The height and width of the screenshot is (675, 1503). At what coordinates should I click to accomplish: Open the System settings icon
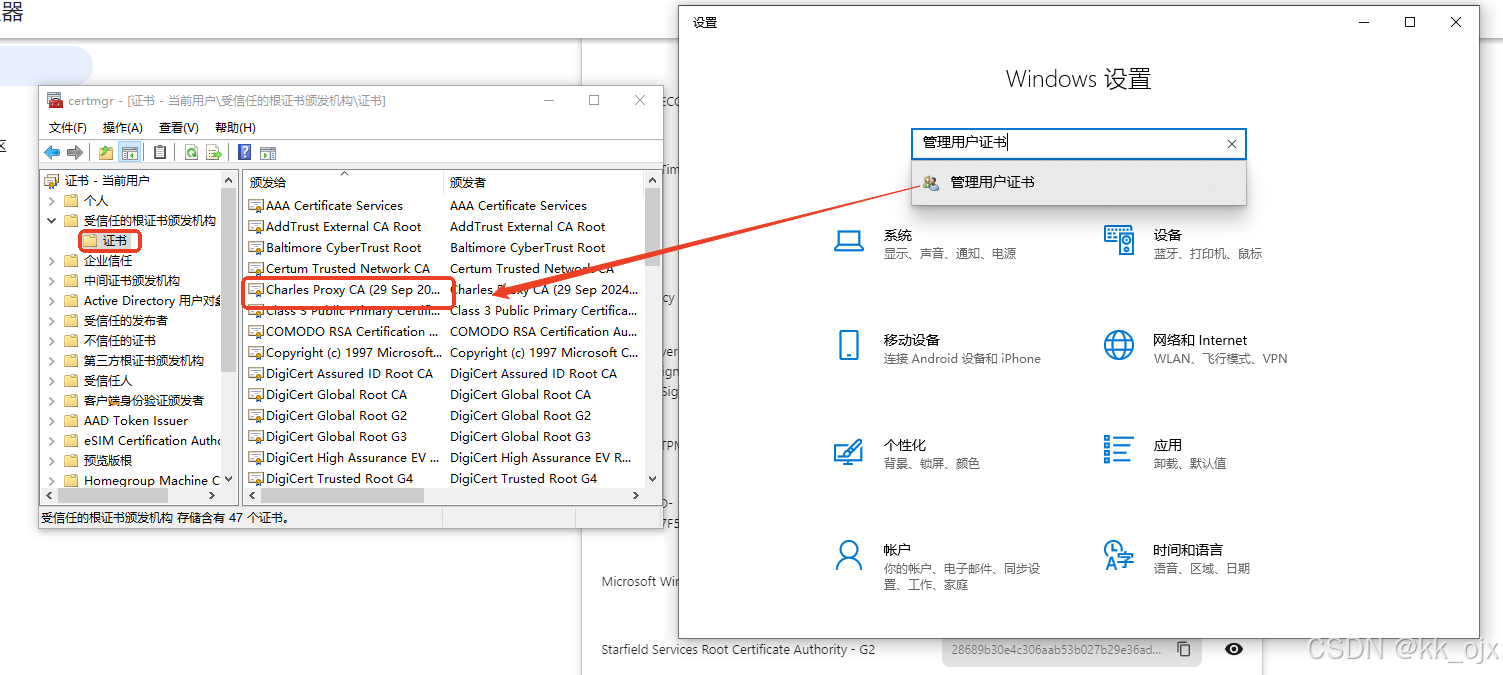[x=849, y=241]
